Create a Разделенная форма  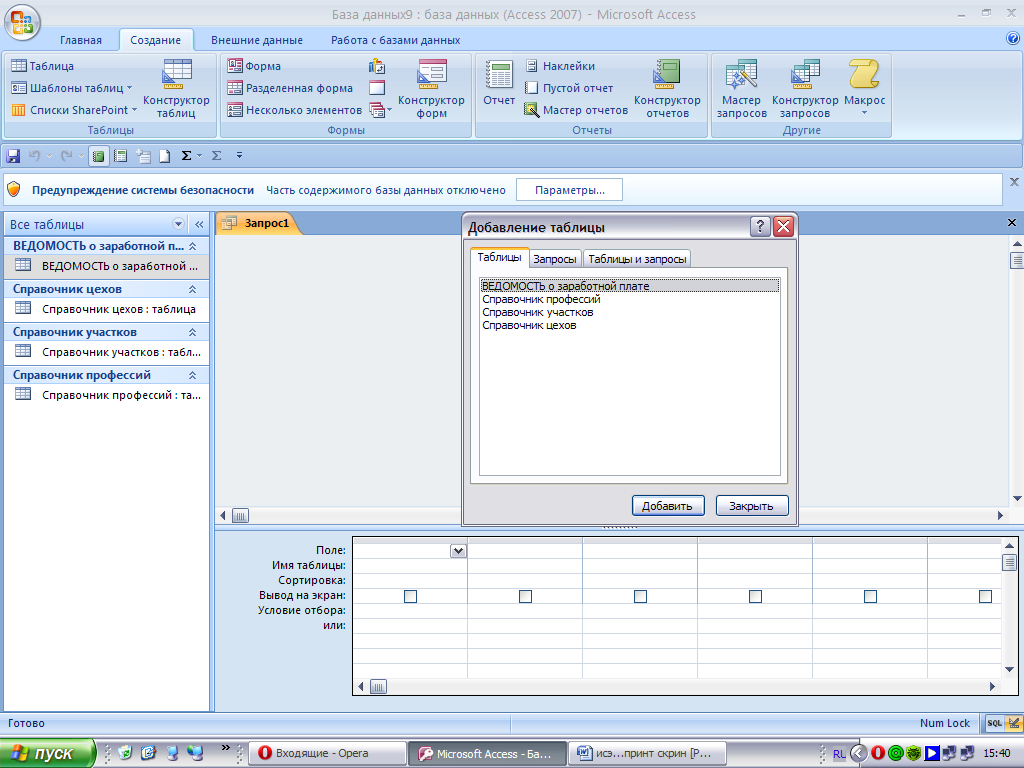(291, 88)
